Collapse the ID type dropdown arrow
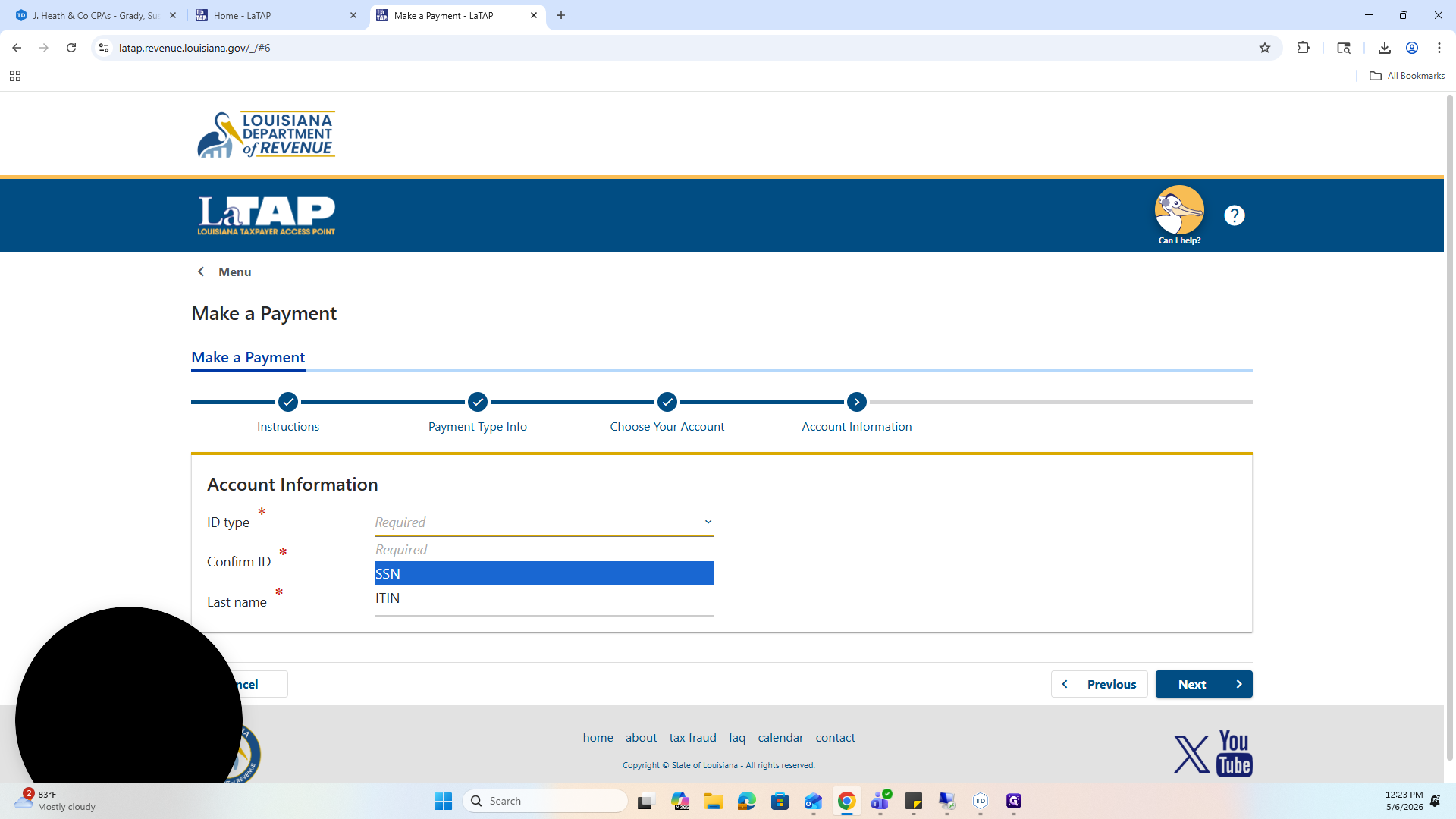 (x=708, y=522)
